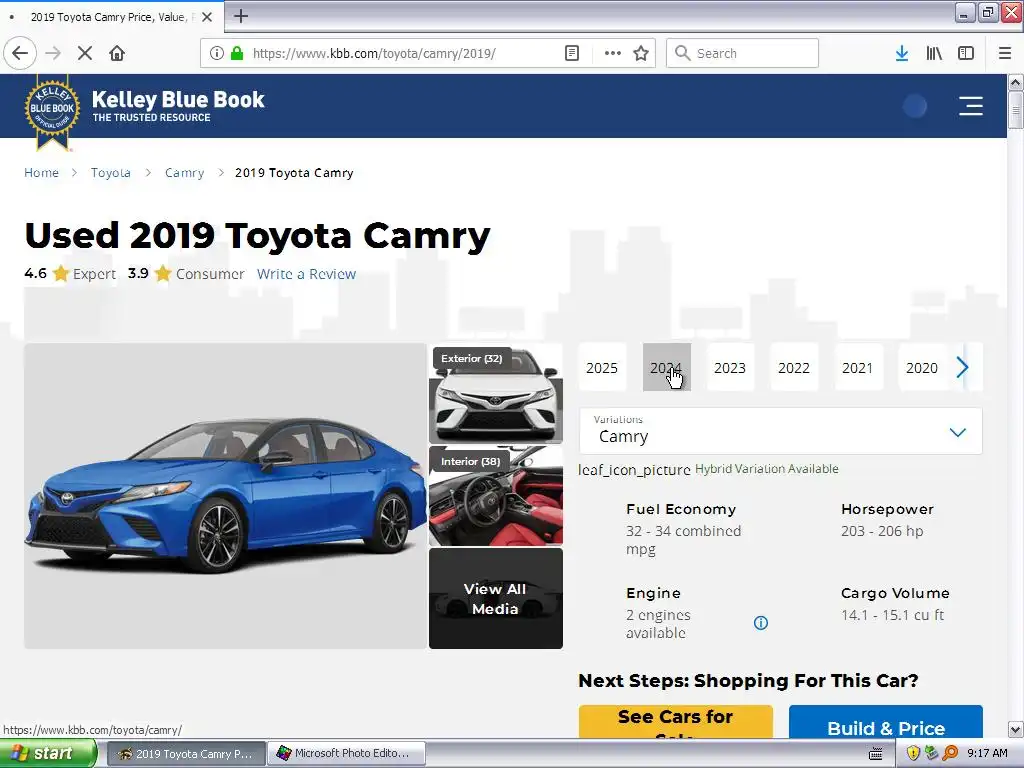Click the 32 - 34 combined mpg text
1024x768 pixels.
[683, 539]
